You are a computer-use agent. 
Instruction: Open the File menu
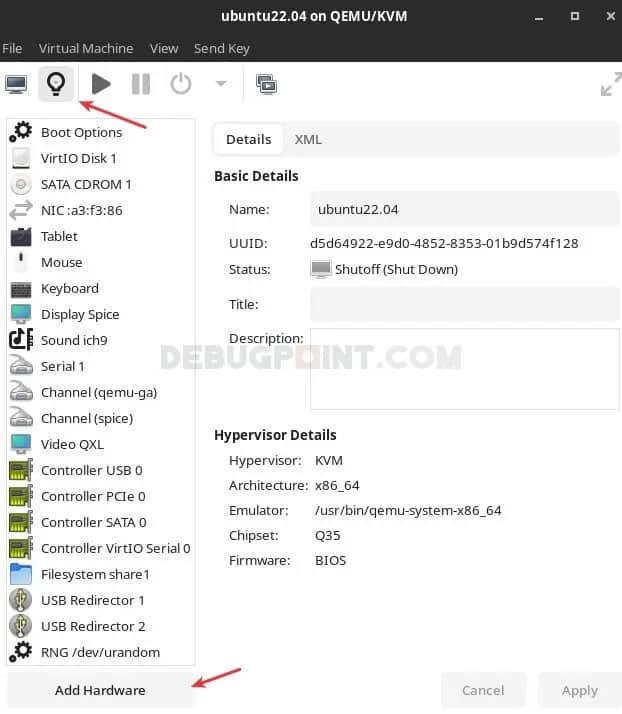click(12, 48)
